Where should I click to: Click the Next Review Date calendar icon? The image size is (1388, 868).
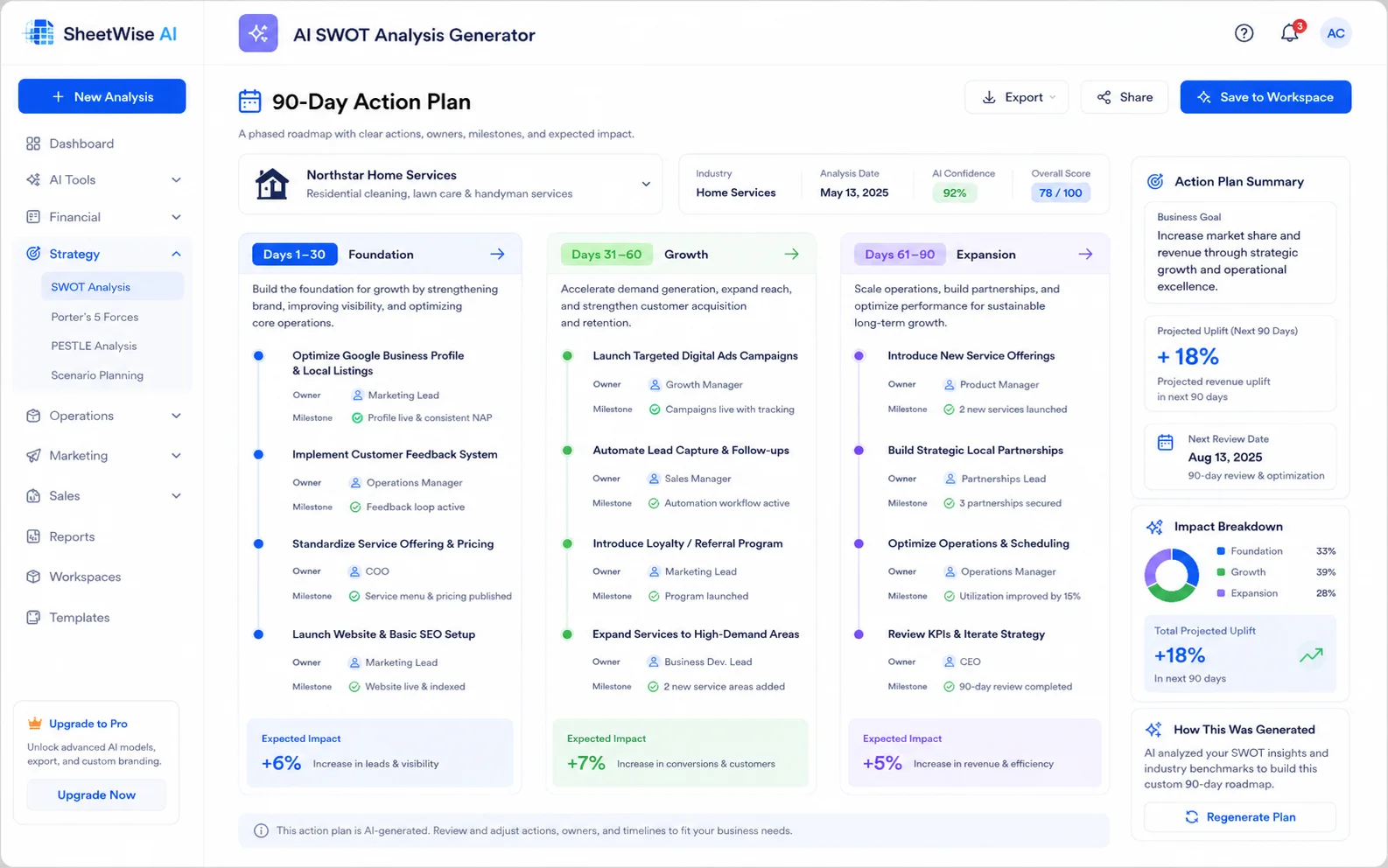pos(1165,442)
